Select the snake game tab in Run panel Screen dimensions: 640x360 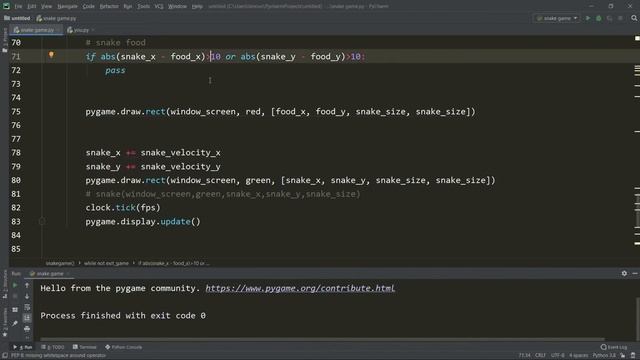tap(49, 273)
